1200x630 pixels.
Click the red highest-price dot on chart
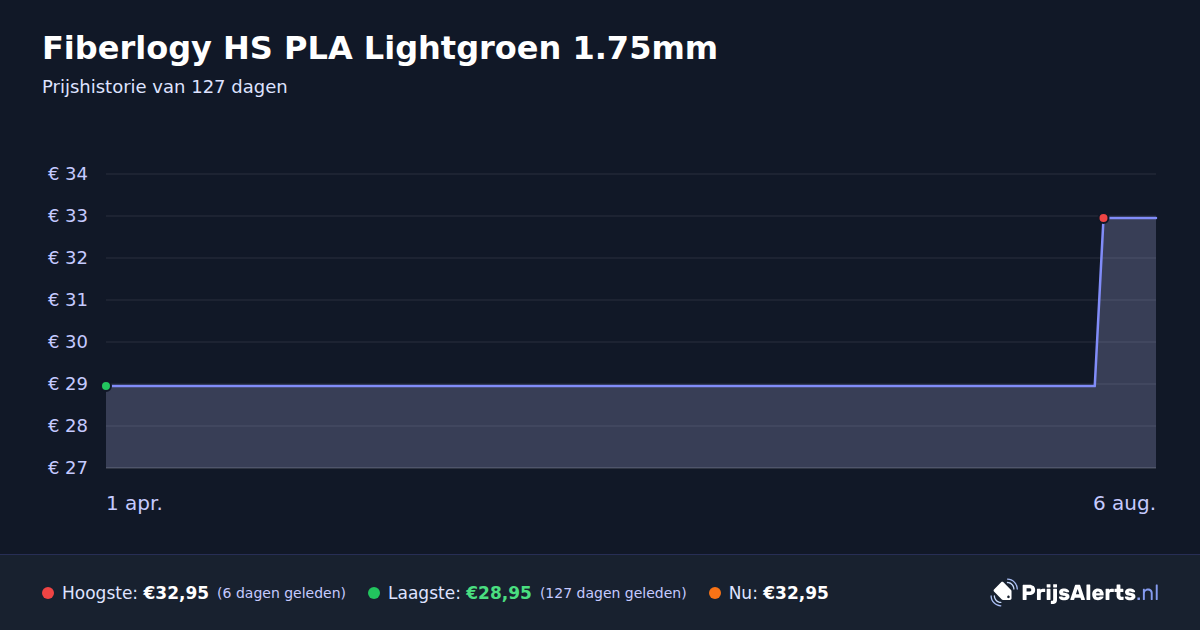click(x=1103, y=218)
